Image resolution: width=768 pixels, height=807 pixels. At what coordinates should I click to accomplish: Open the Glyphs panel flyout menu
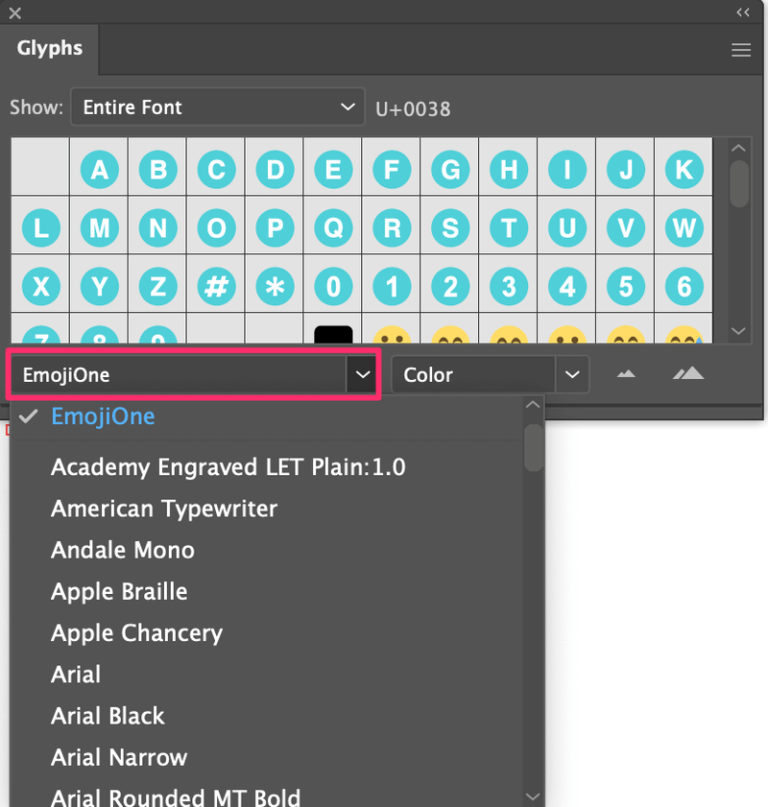pyautogui.click(x=741, y=49)
